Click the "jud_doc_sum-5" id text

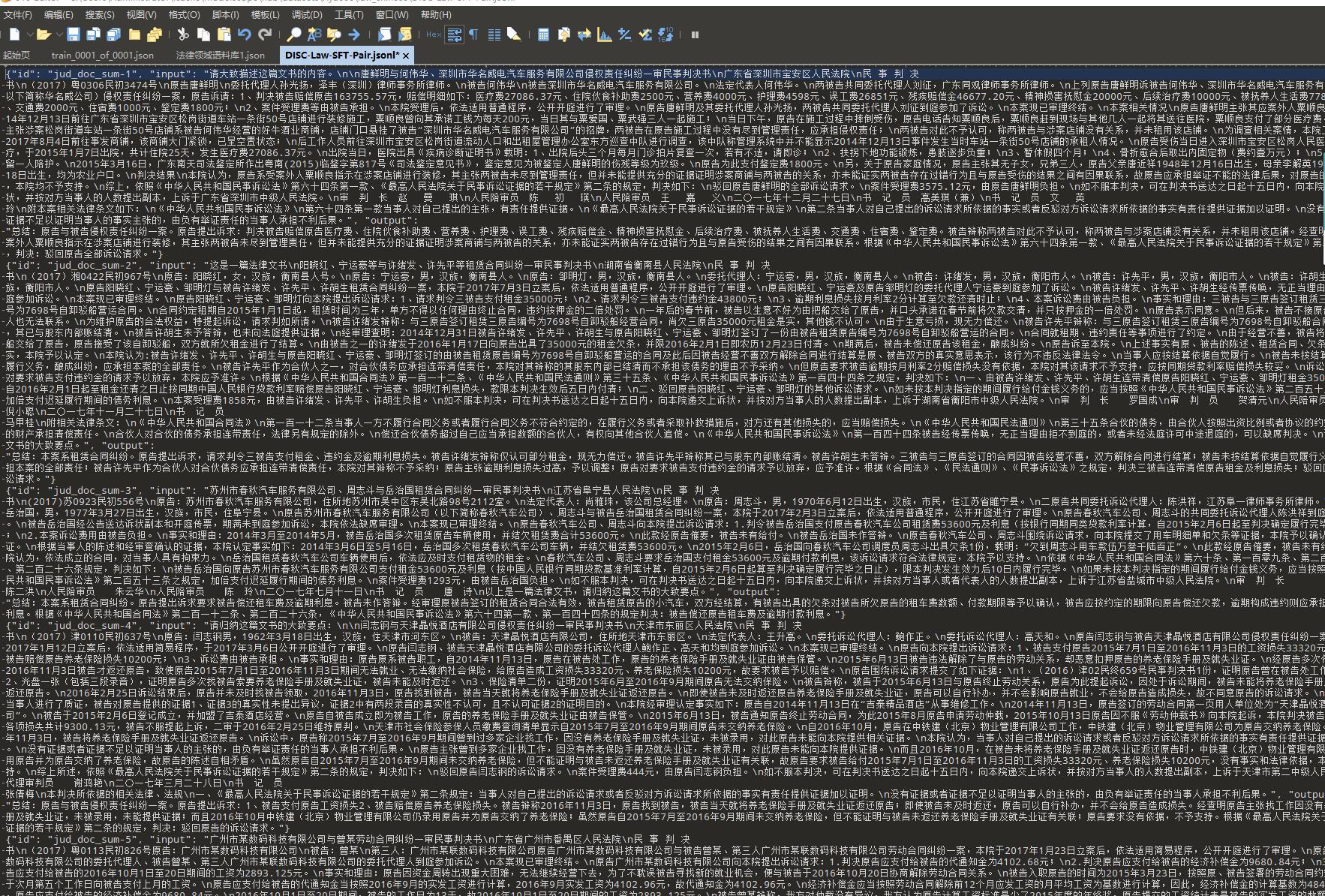click(93, 840)
